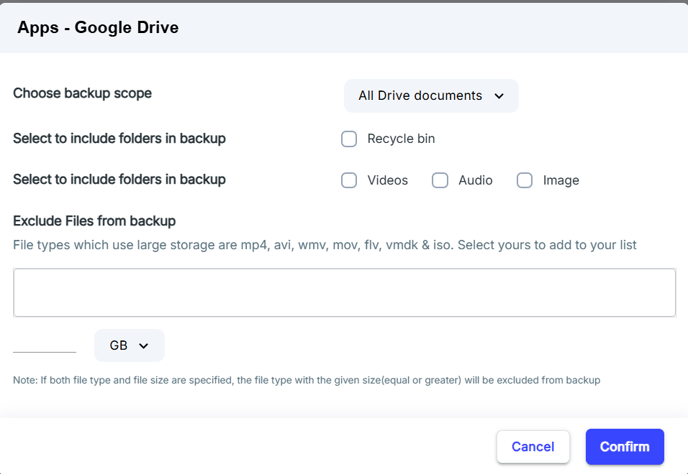Enable the Recycle bin checkbox

tap(349, 139)
